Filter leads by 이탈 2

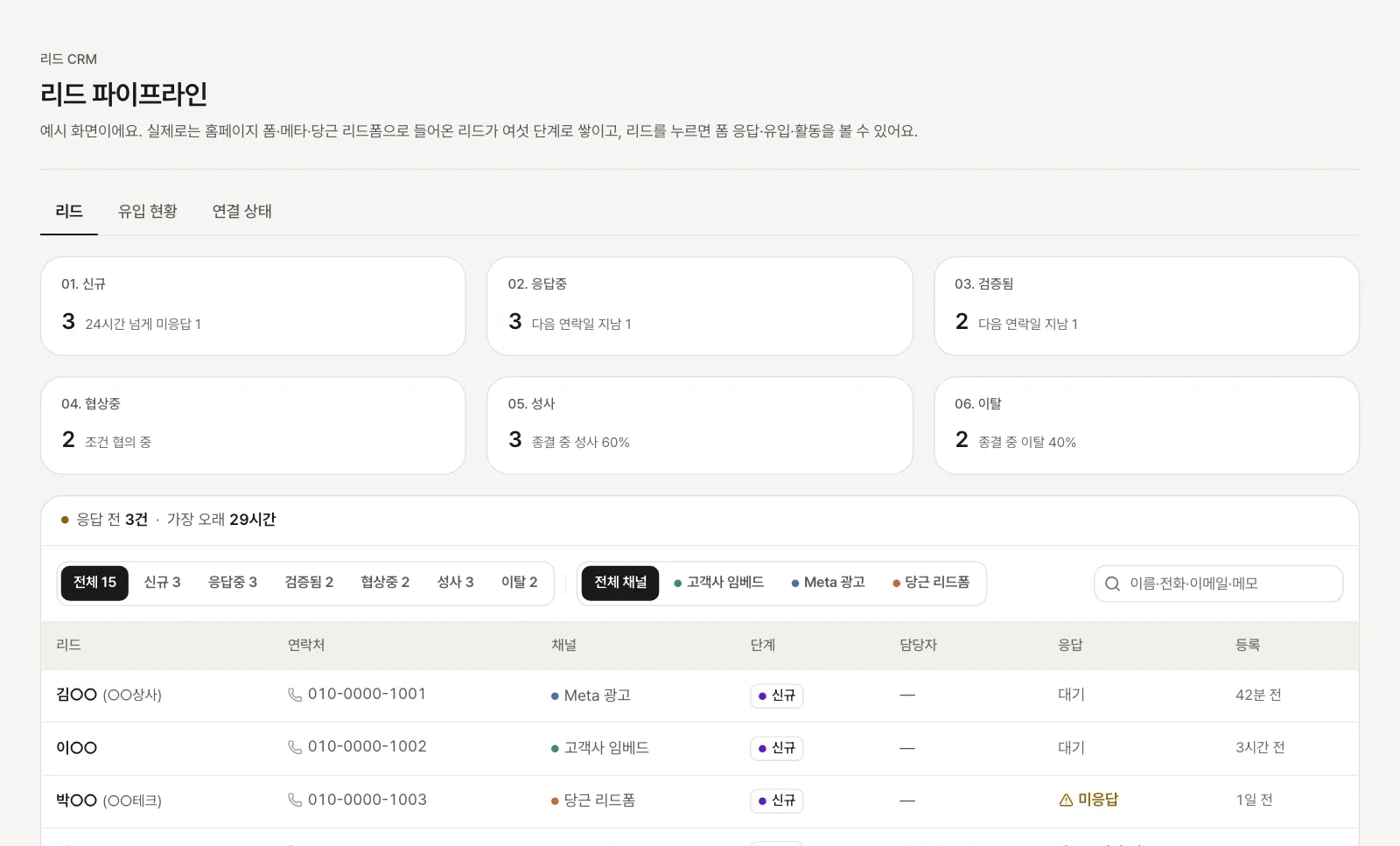click(519, 583)
